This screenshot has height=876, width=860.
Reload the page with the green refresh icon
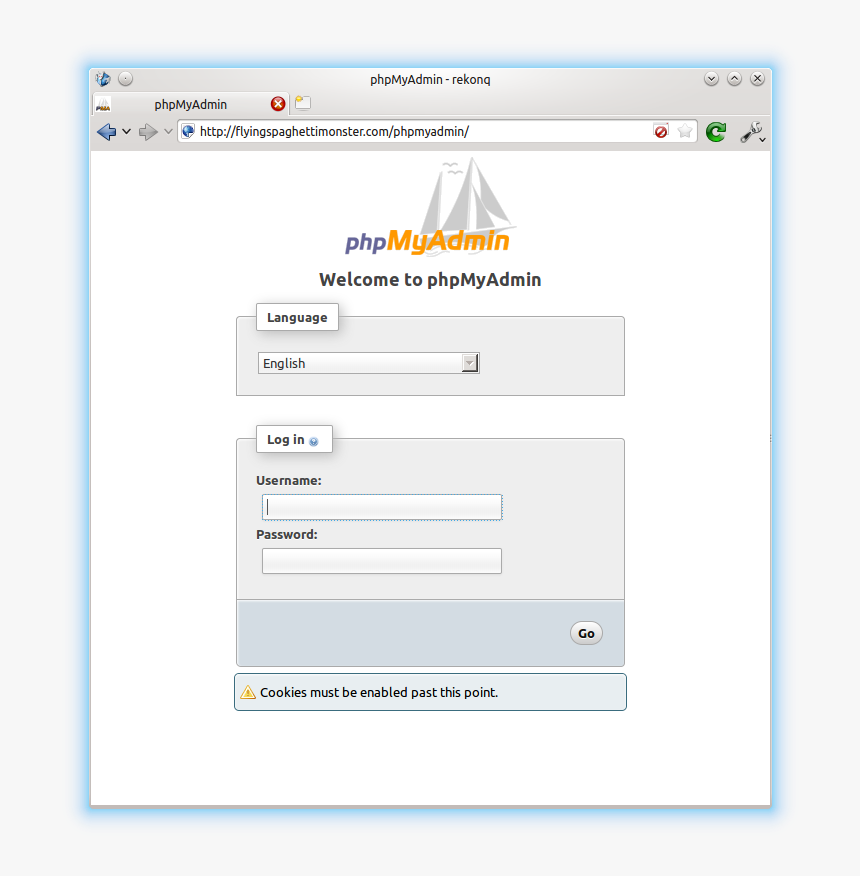click(x=716, y=132)
